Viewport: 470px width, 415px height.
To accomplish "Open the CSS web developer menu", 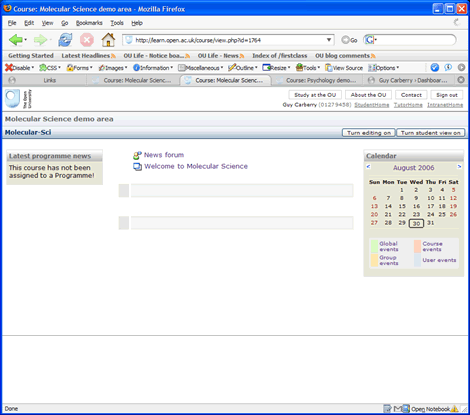I will (x=50, y=68).
